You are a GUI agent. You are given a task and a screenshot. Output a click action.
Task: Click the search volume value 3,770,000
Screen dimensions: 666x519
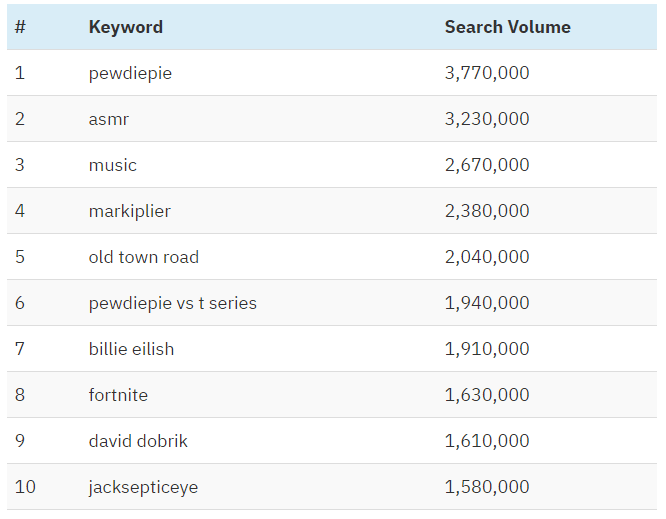pyautogui.click(x=487, y=73)
